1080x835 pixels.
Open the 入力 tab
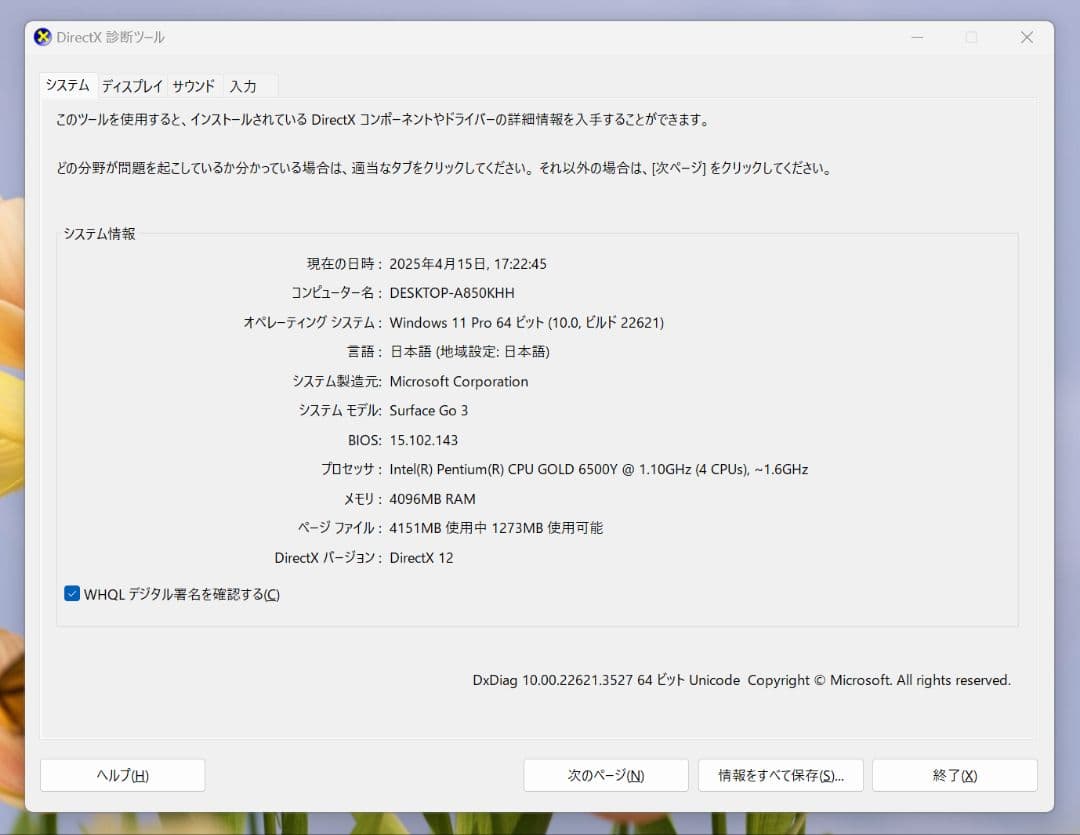243,86
